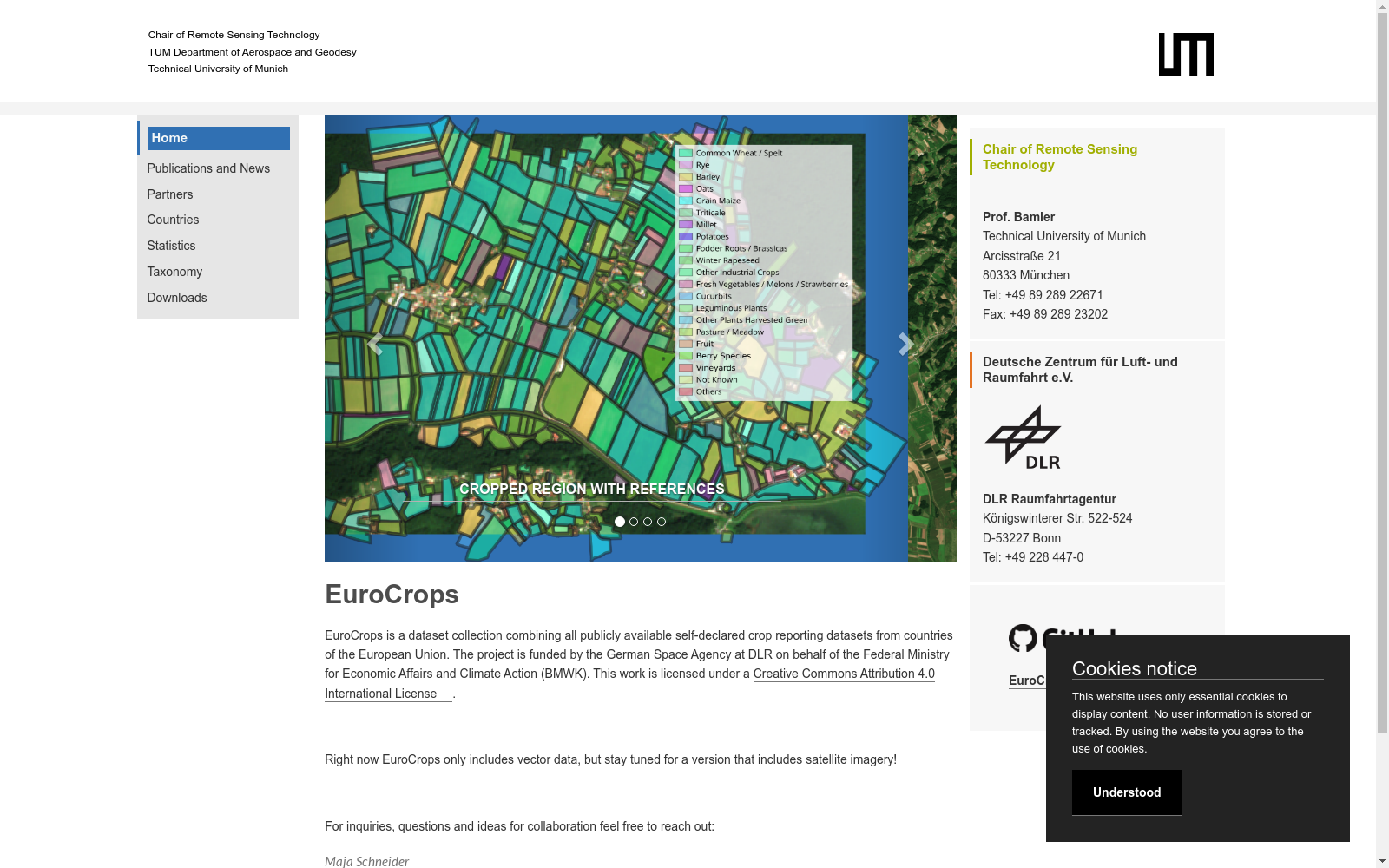
Task: Click the Maja Schneider contact name
Action: click(x=366, y=861)
